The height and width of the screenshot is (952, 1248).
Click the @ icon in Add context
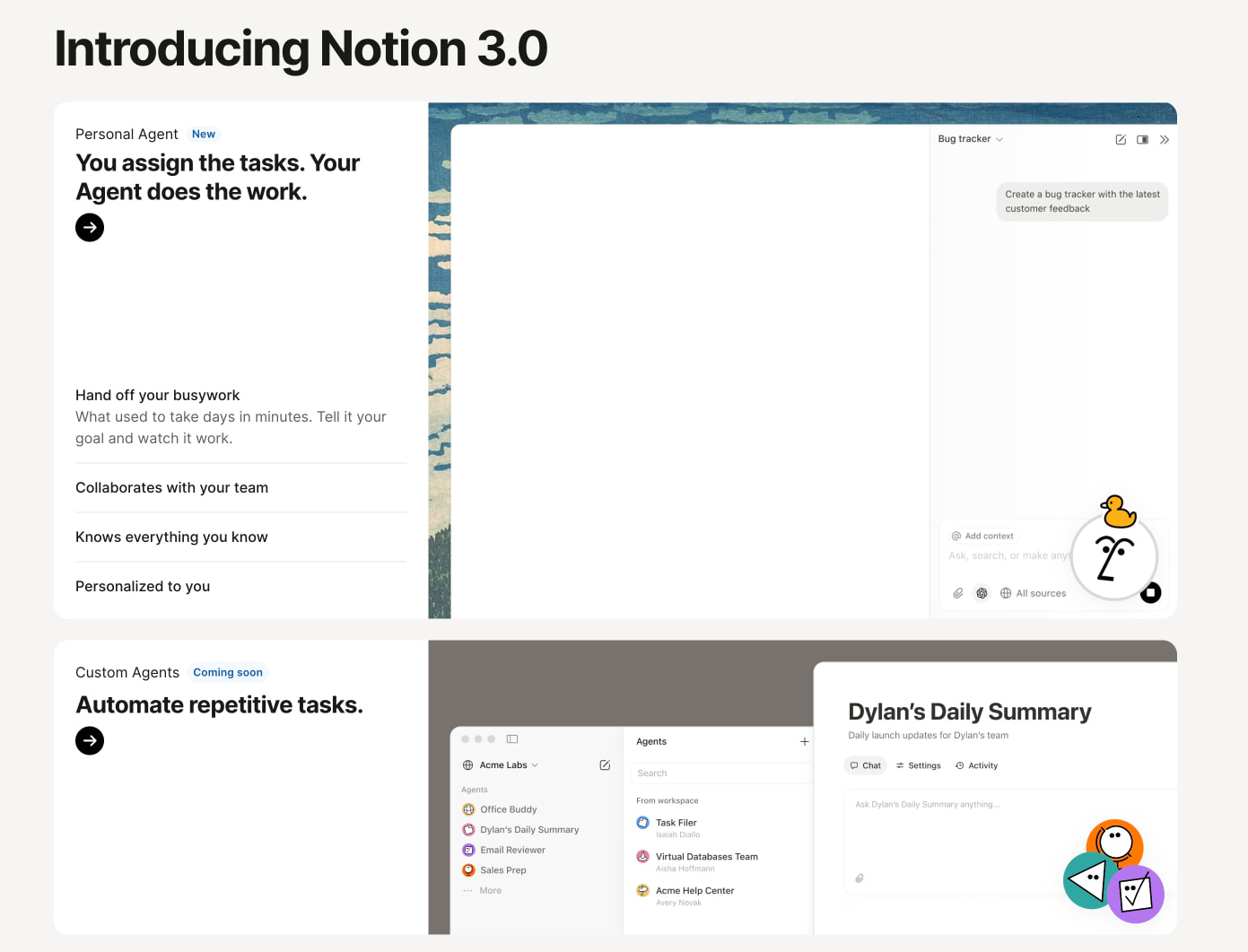click(x=956, y=536)
